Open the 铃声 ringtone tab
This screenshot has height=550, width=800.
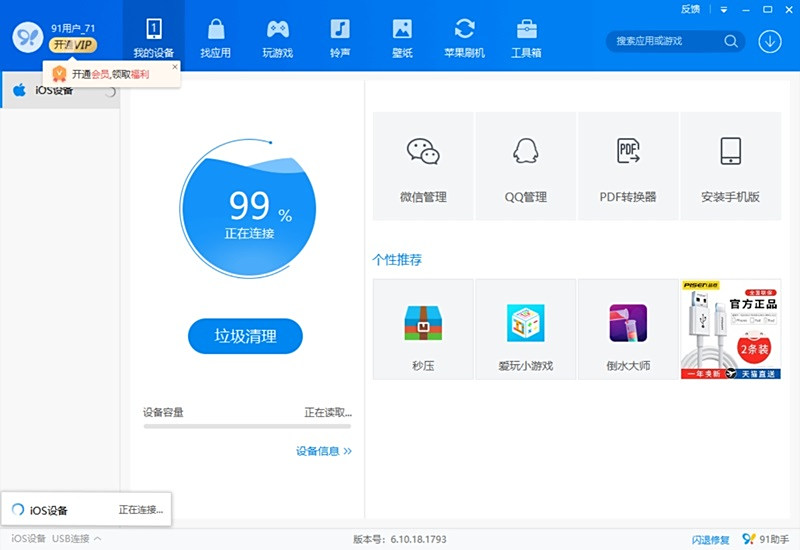[x=340, y=36]
